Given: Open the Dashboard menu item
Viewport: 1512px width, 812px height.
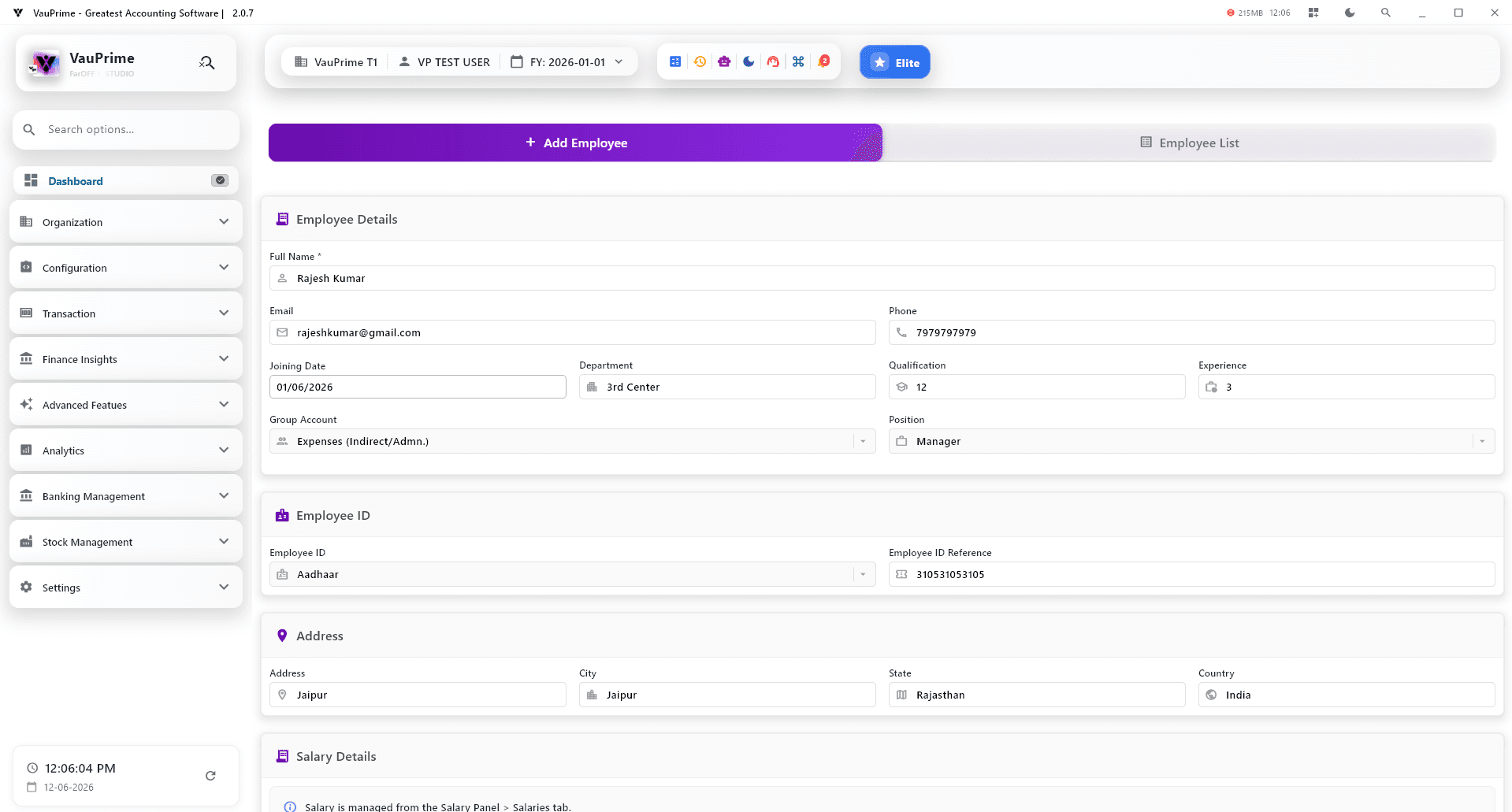Looking at the screenshot, I should tap(126, 180).
